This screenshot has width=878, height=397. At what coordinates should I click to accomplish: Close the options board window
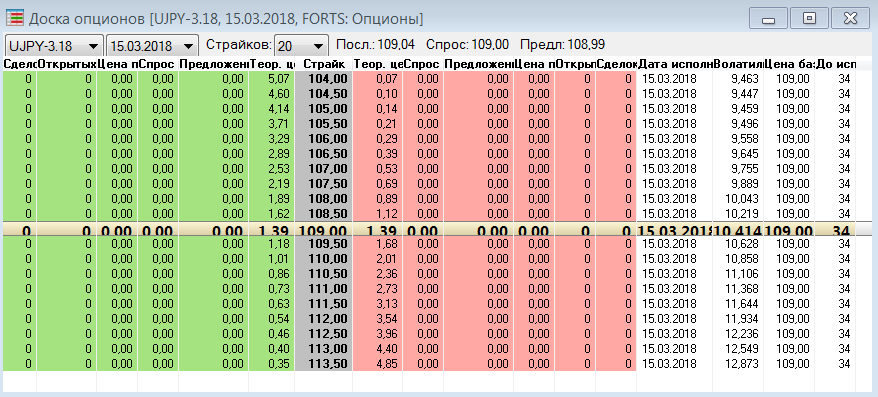coord(850,19)
